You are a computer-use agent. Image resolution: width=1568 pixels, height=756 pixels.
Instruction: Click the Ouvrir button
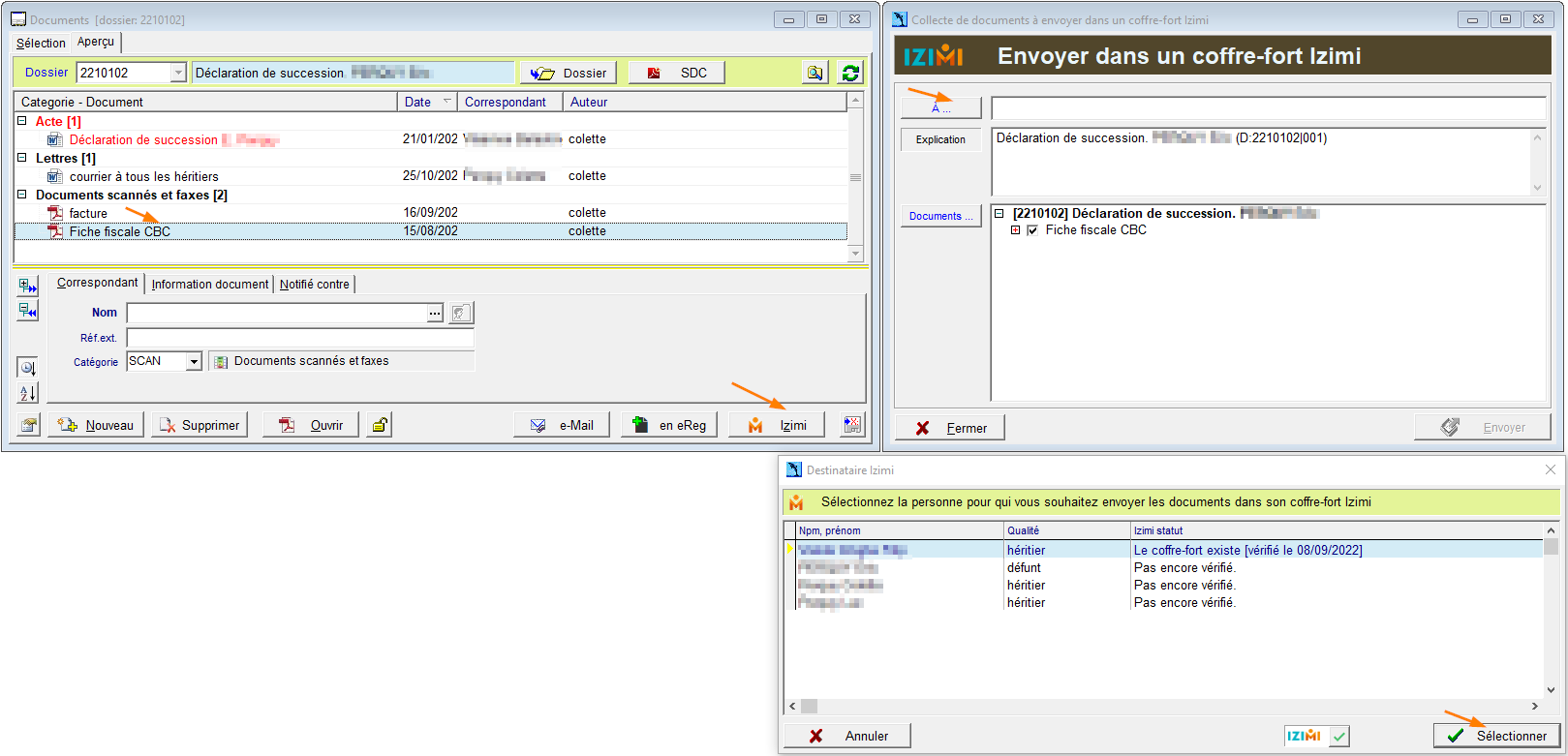[310, 425]
